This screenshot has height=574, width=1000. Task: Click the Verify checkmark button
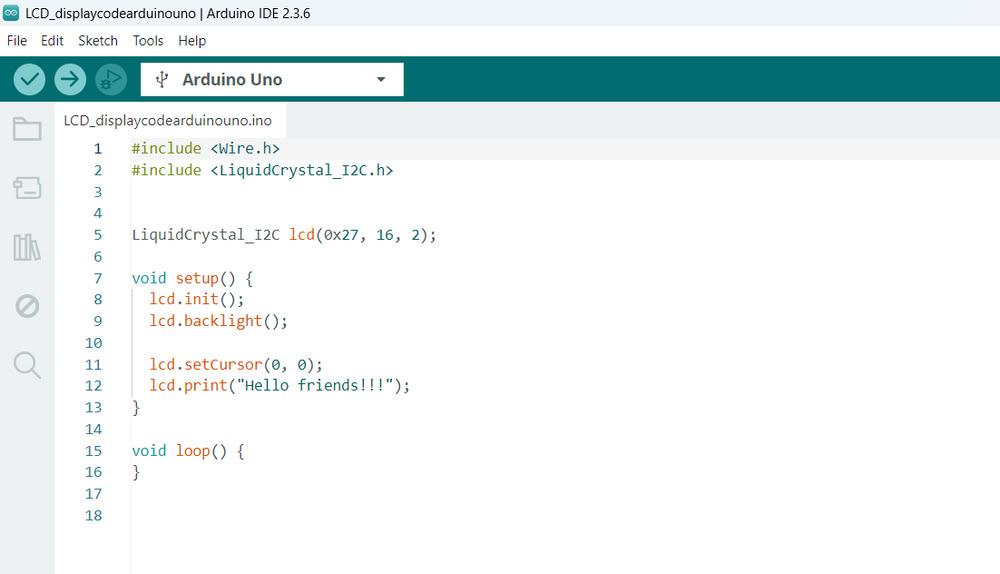click(29, 80)
